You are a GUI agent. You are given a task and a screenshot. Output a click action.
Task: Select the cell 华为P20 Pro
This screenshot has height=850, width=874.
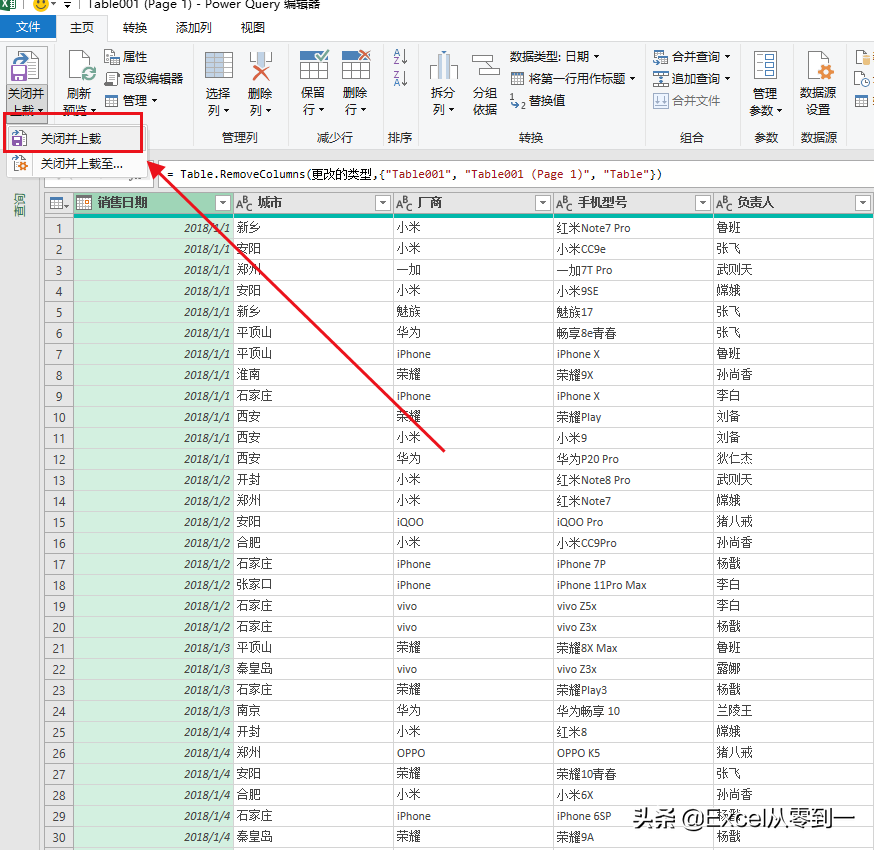[633, 459]
